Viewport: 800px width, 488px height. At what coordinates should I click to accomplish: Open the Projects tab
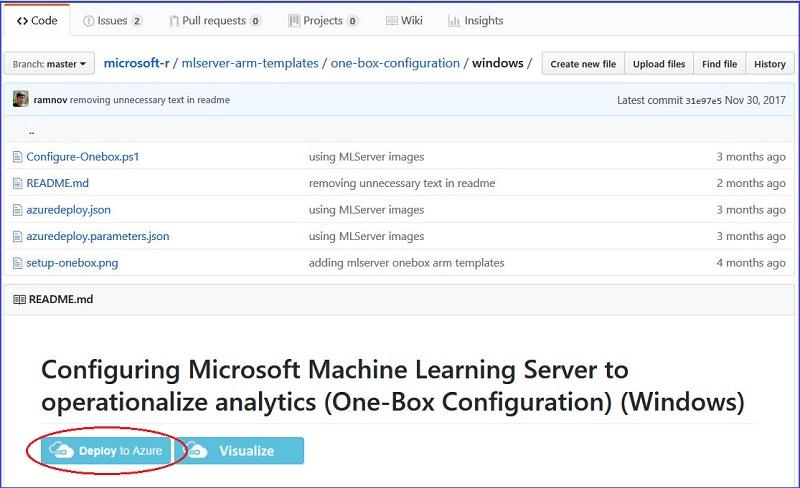point(323,20)
